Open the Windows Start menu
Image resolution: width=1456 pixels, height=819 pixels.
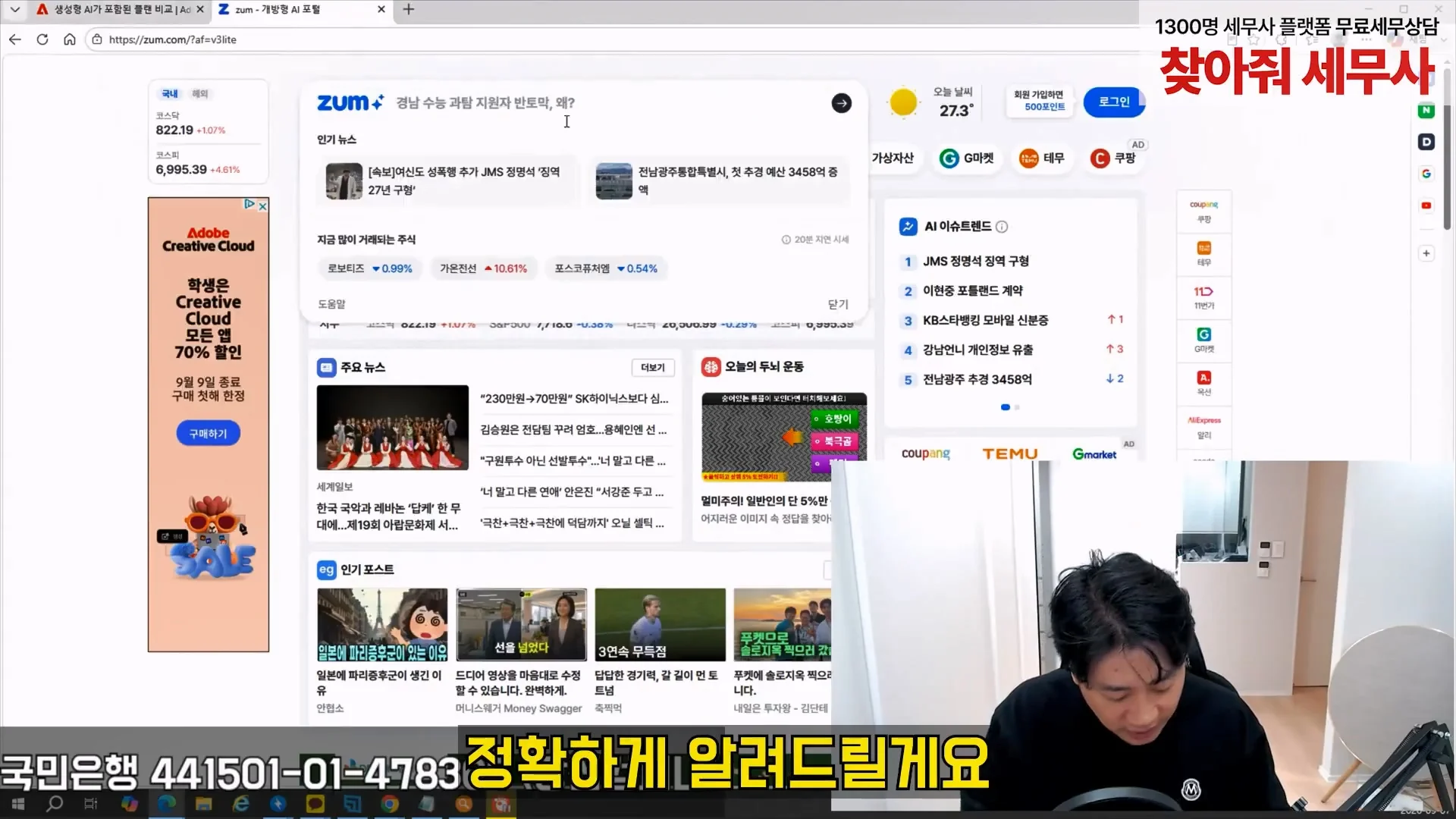pyautogui.click(x=17, y=804)
